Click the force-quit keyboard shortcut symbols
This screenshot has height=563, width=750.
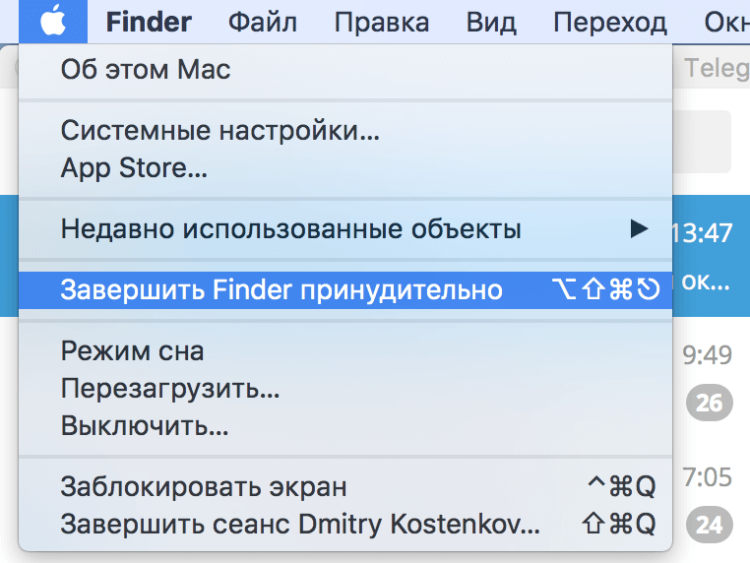coord(606,289)
